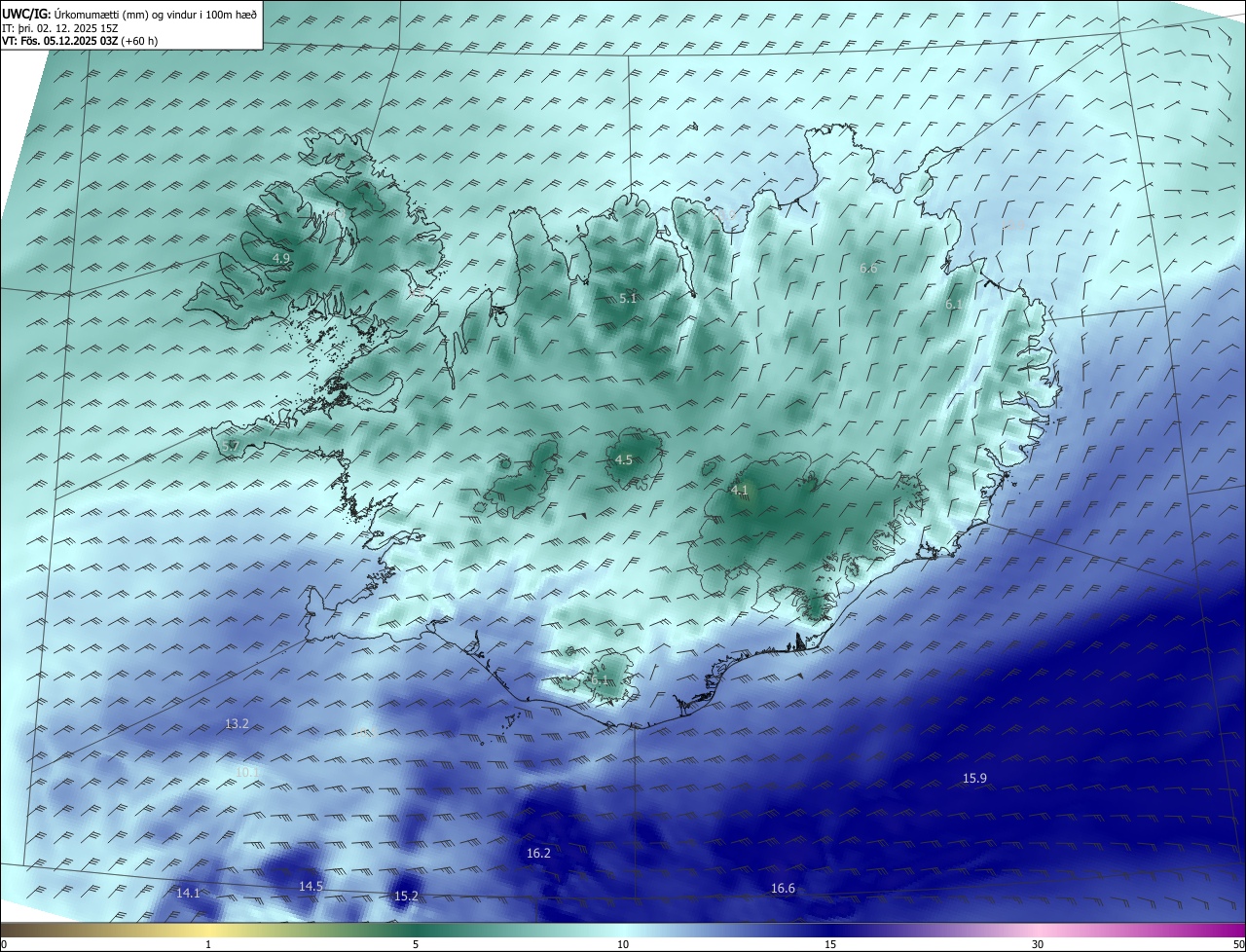Select the 13.2 value over the sea

[237, 723]
